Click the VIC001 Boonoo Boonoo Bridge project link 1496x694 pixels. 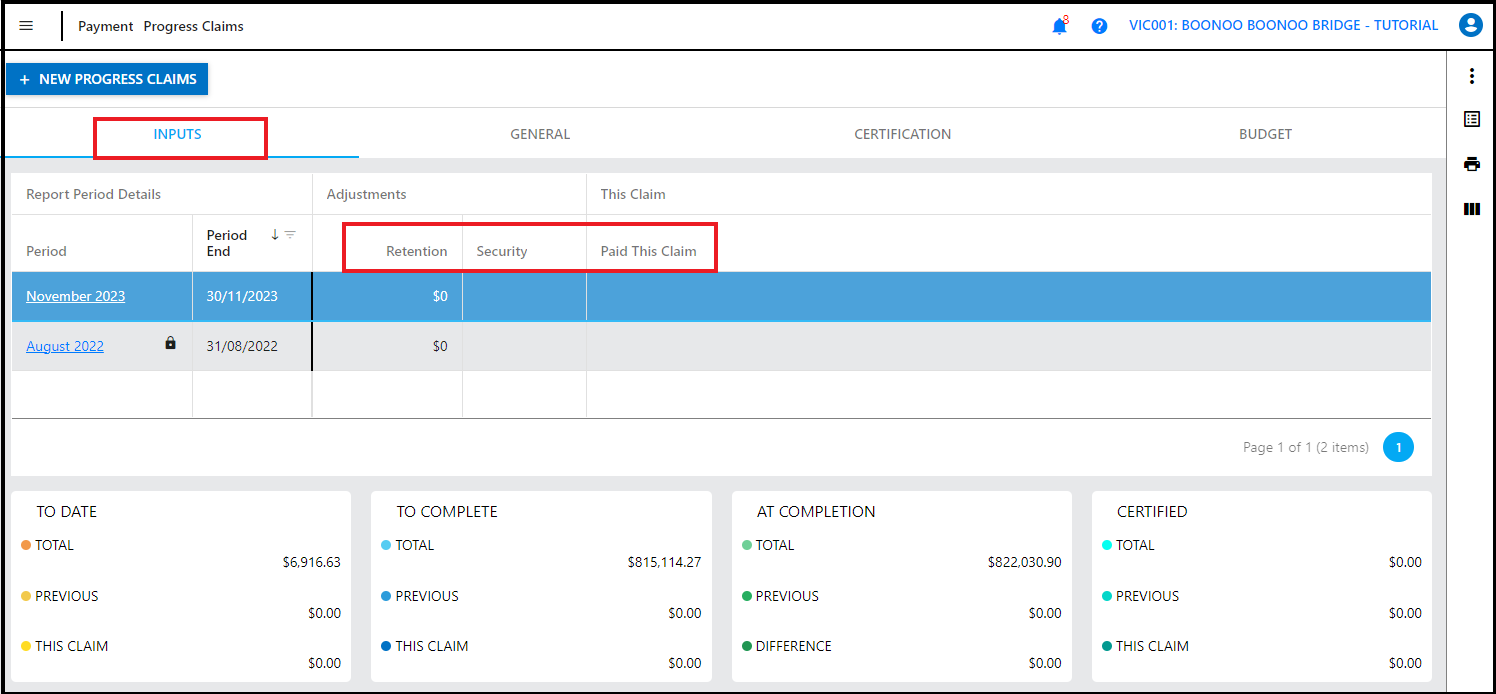click(1283, 25)
